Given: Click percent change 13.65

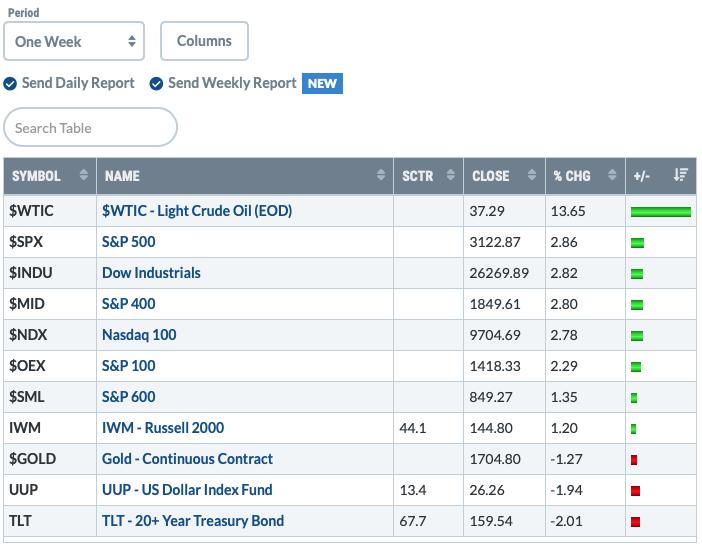Looking at the screenshot, I should 568,211.
